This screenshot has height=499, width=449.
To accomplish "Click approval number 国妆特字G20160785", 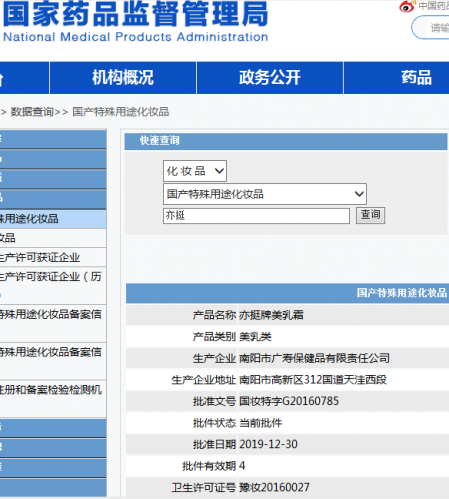I will tap(289, 401).
